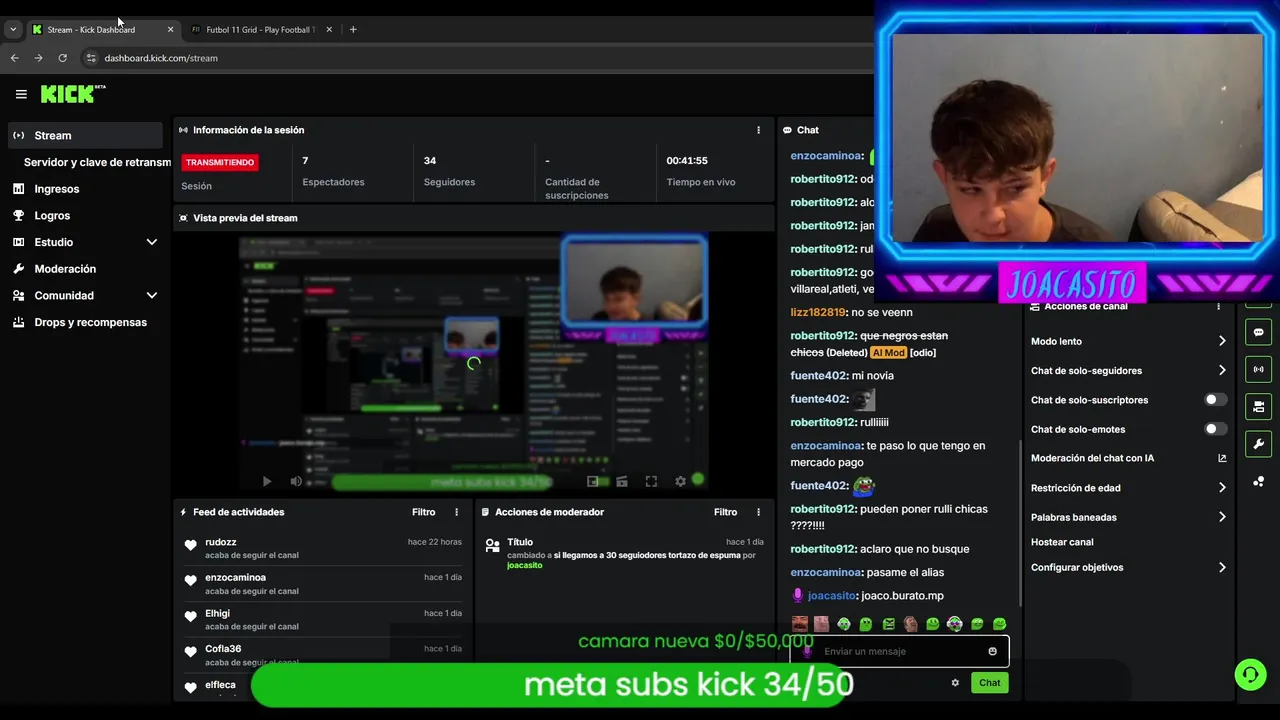Open the hamburger menu beside Kick logo
Viewport: 1280px width, 720px height.
21,94
